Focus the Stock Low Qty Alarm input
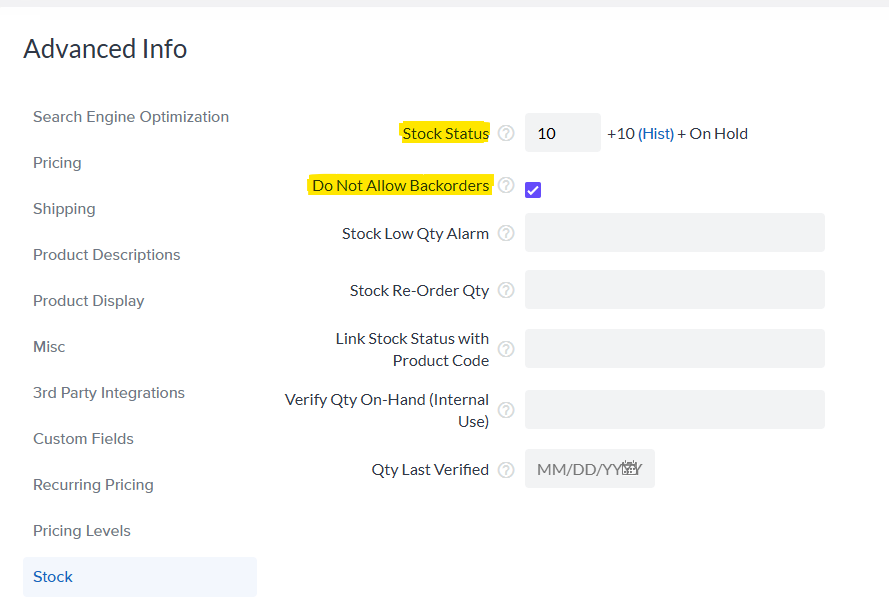This screenshot has width=889, height=614. tap(674, 233)
